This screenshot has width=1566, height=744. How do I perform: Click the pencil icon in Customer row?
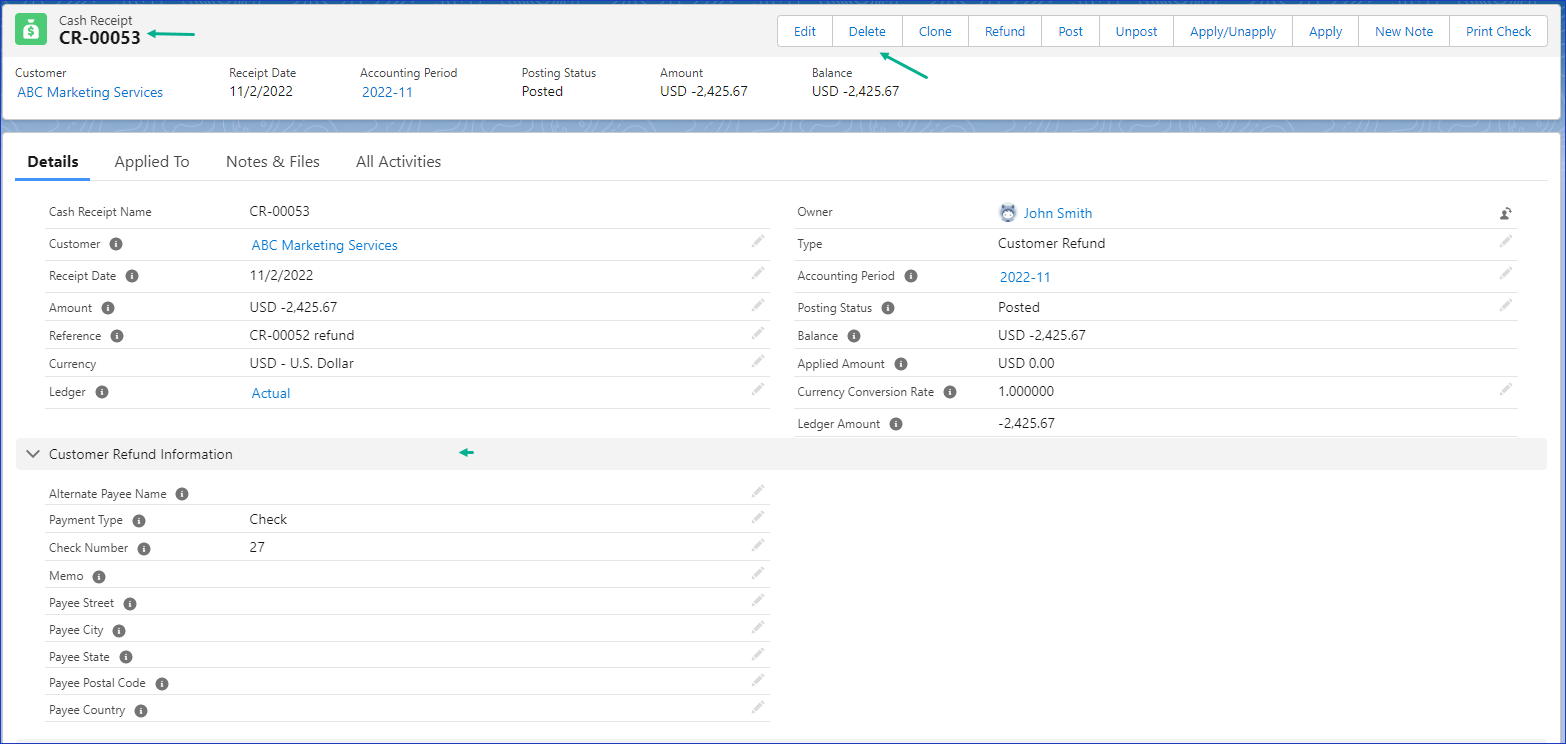pyautogui.click(x=758, y=242)
